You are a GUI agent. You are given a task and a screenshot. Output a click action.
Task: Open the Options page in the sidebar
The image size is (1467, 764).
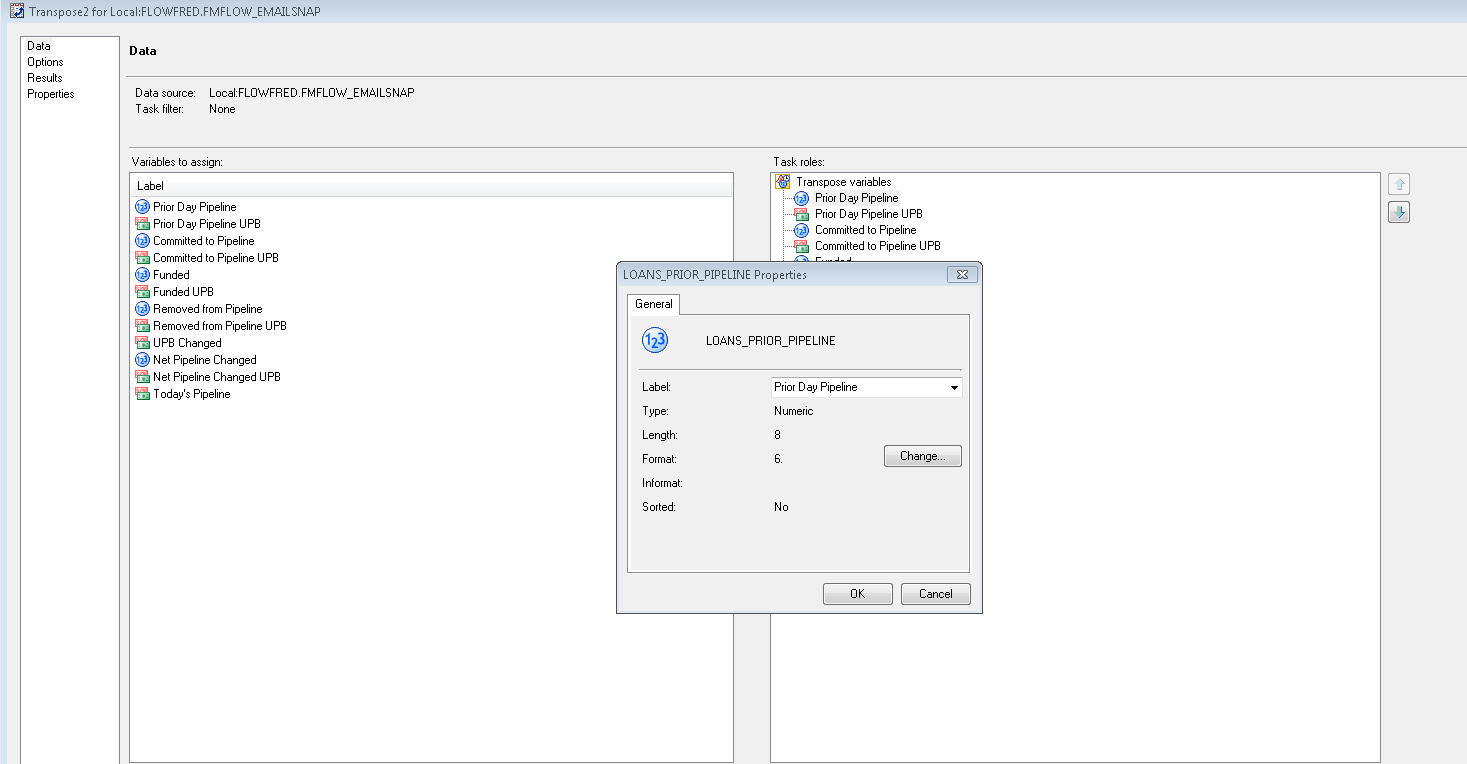point(44,61)
